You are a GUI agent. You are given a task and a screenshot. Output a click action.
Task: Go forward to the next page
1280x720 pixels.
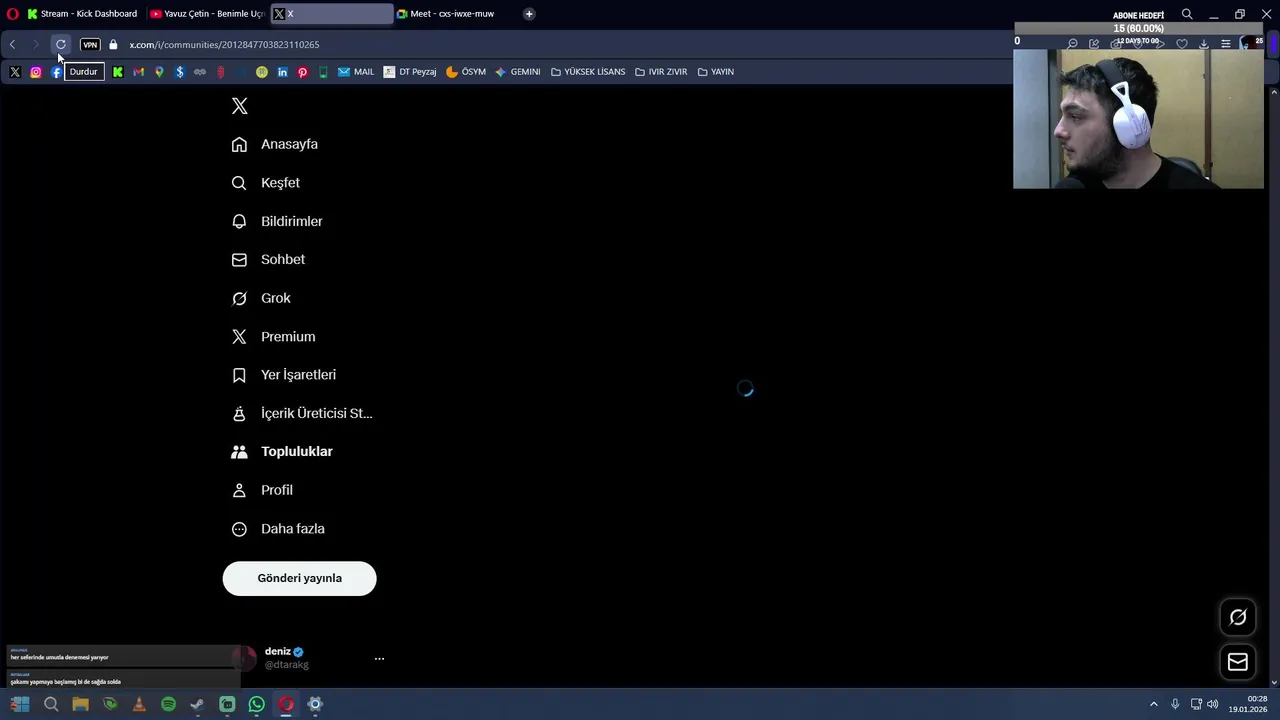[35, 44]
